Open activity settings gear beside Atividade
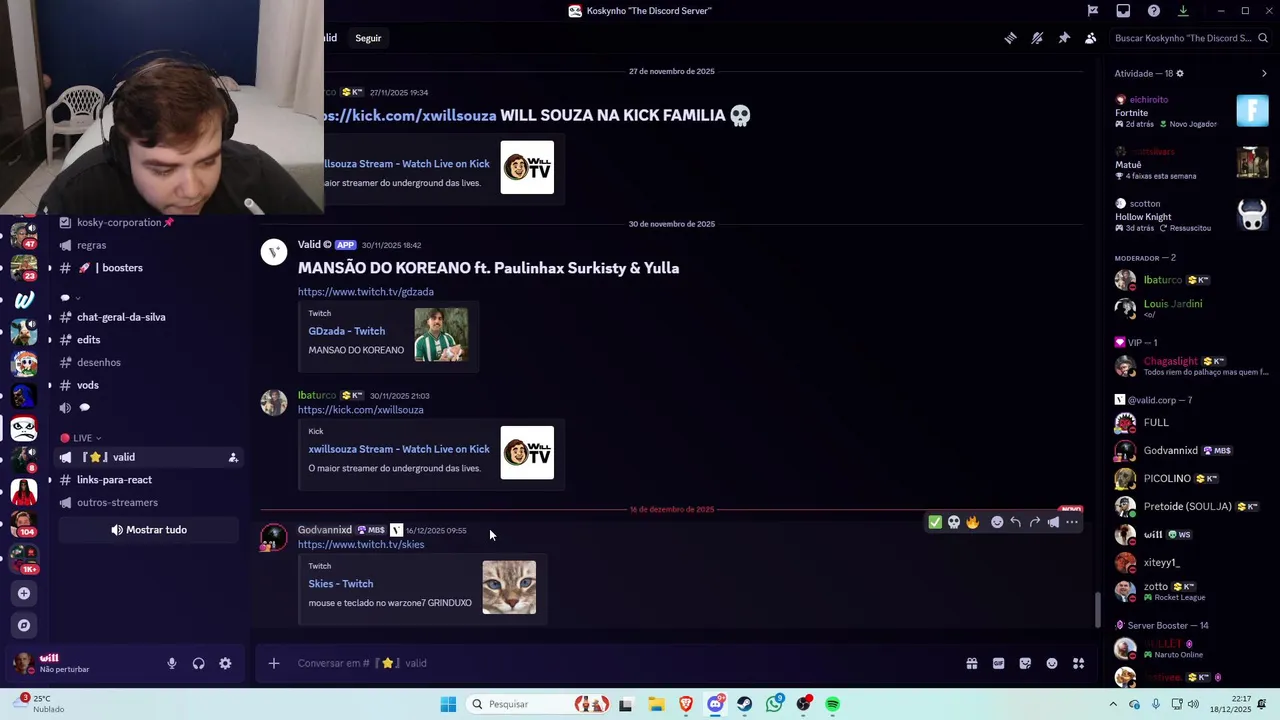1280x720 pixels. click(1180, 73)
